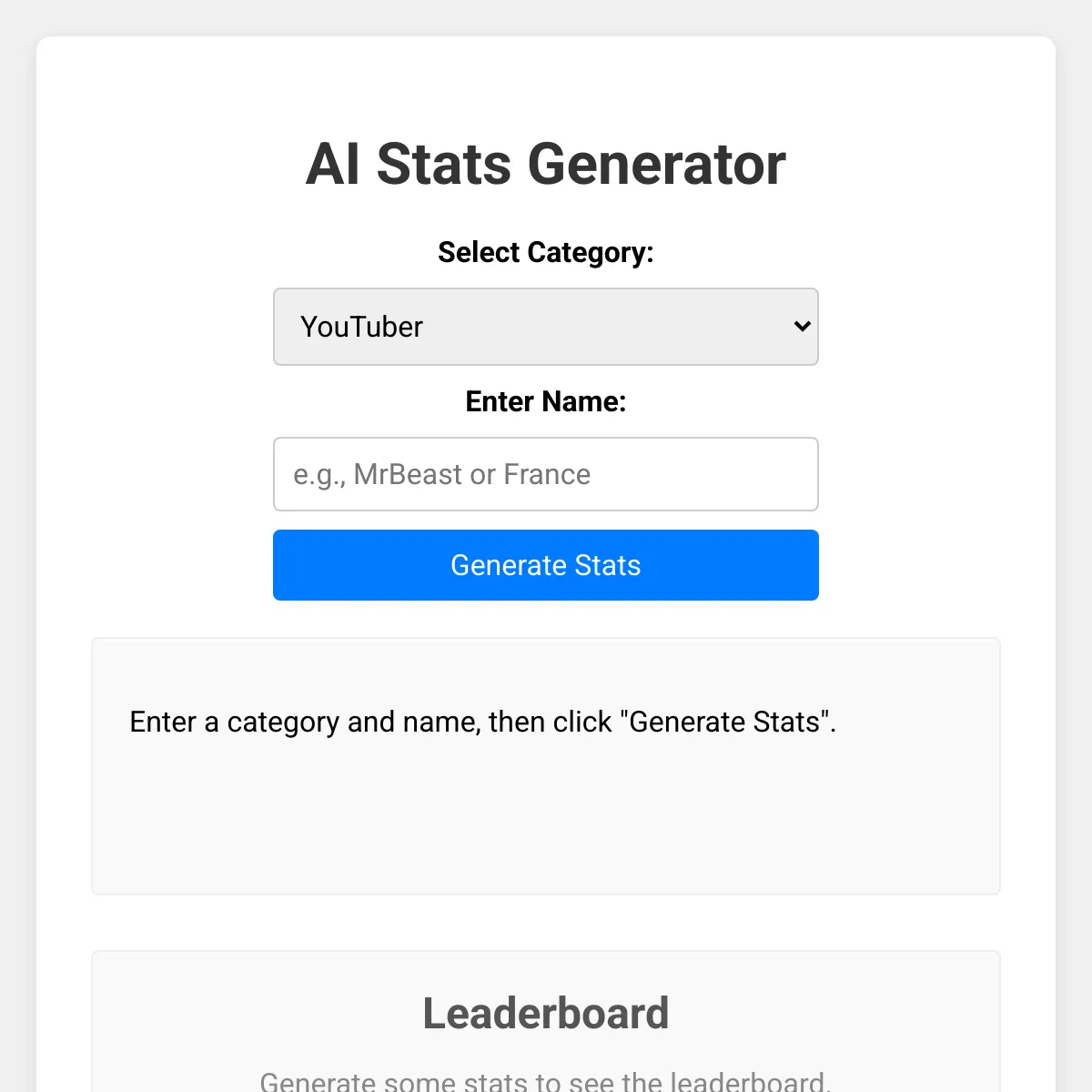1092x1092 pixels.
Task: Click the selected "YouTuber" option text
Action: [x=362, y=327]
